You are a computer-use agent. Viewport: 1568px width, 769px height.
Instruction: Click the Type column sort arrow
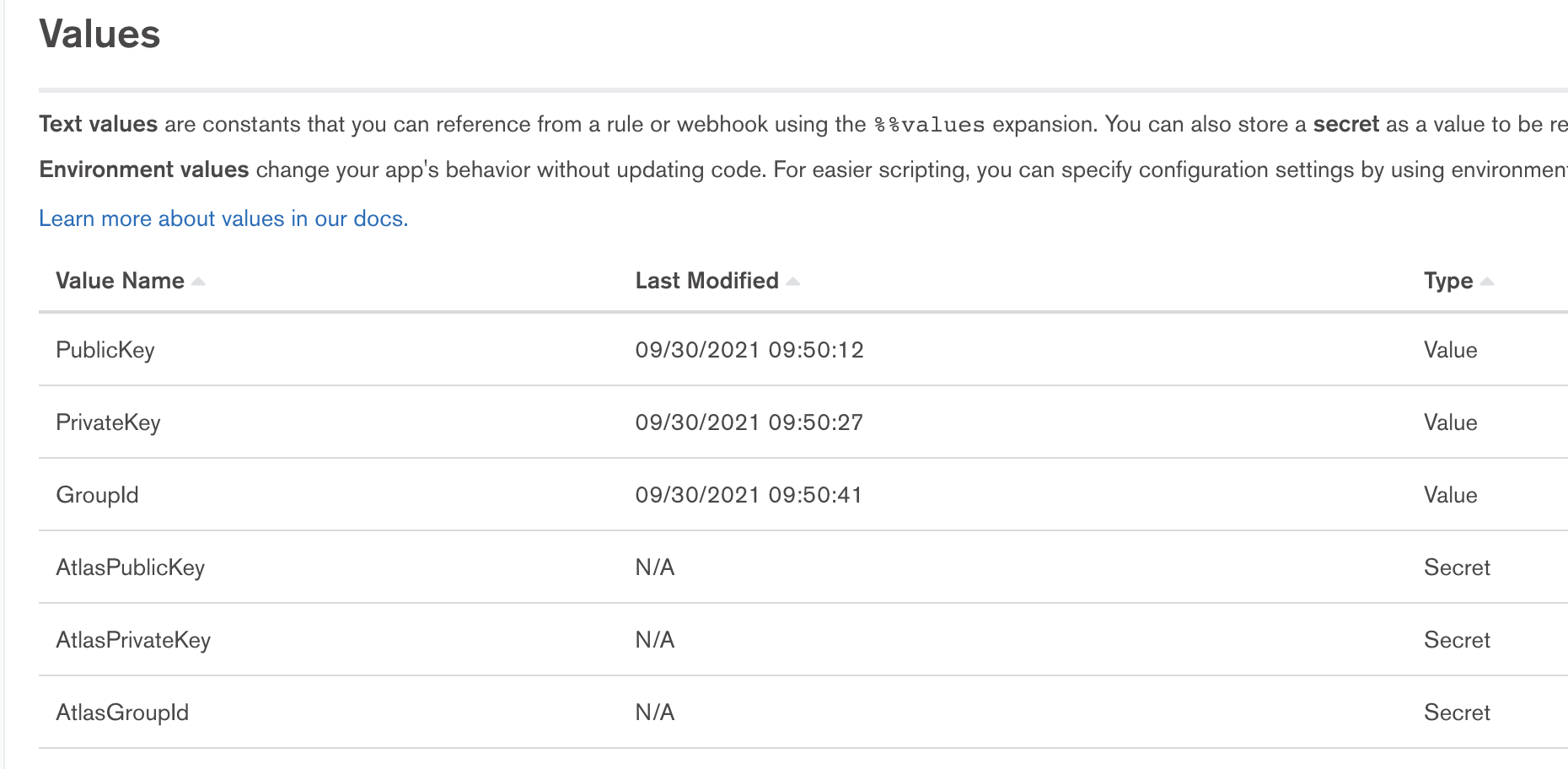point(1487,282)
